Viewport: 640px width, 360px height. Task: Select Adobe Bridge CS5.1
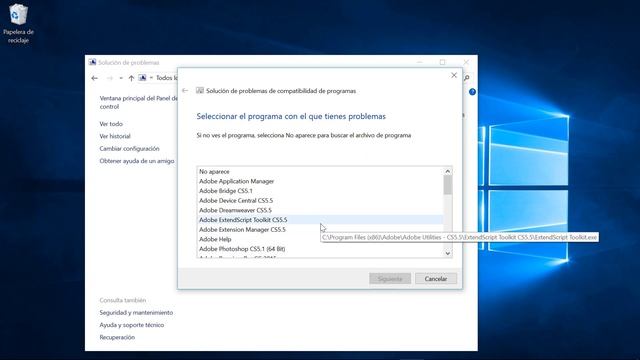[x=320, y=191]
